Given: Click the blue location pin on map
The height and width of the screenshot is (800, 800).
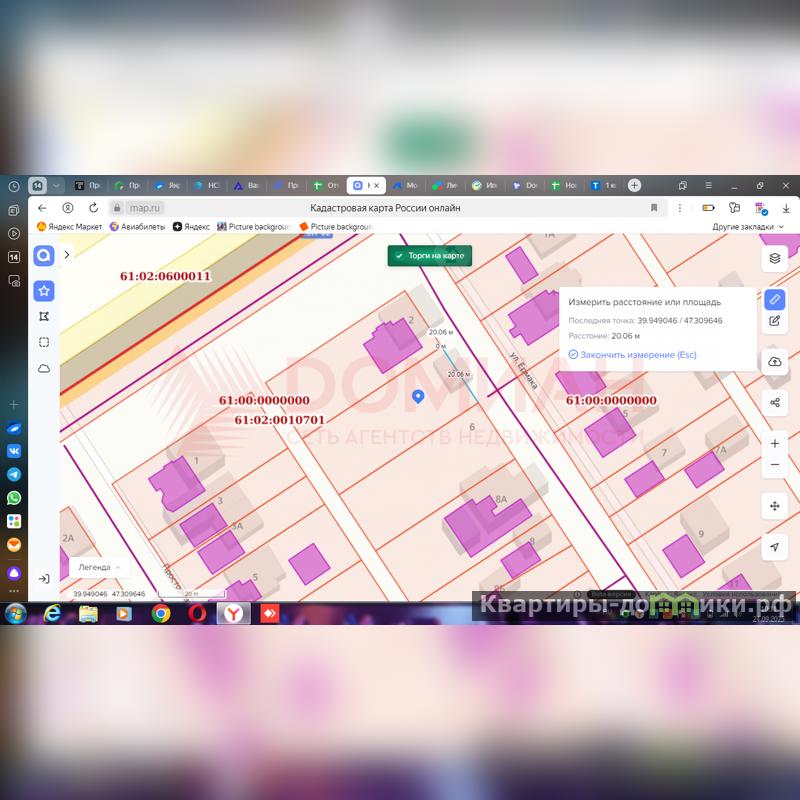Looking at the screenshot, I should (x=419, y=396).
